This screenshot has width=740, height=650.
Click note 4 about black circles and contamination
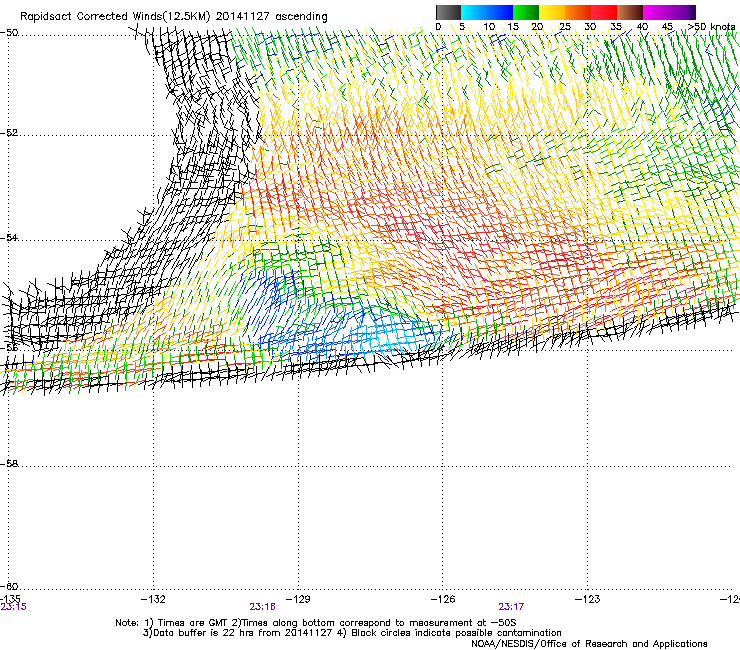[x=450, y=633]
